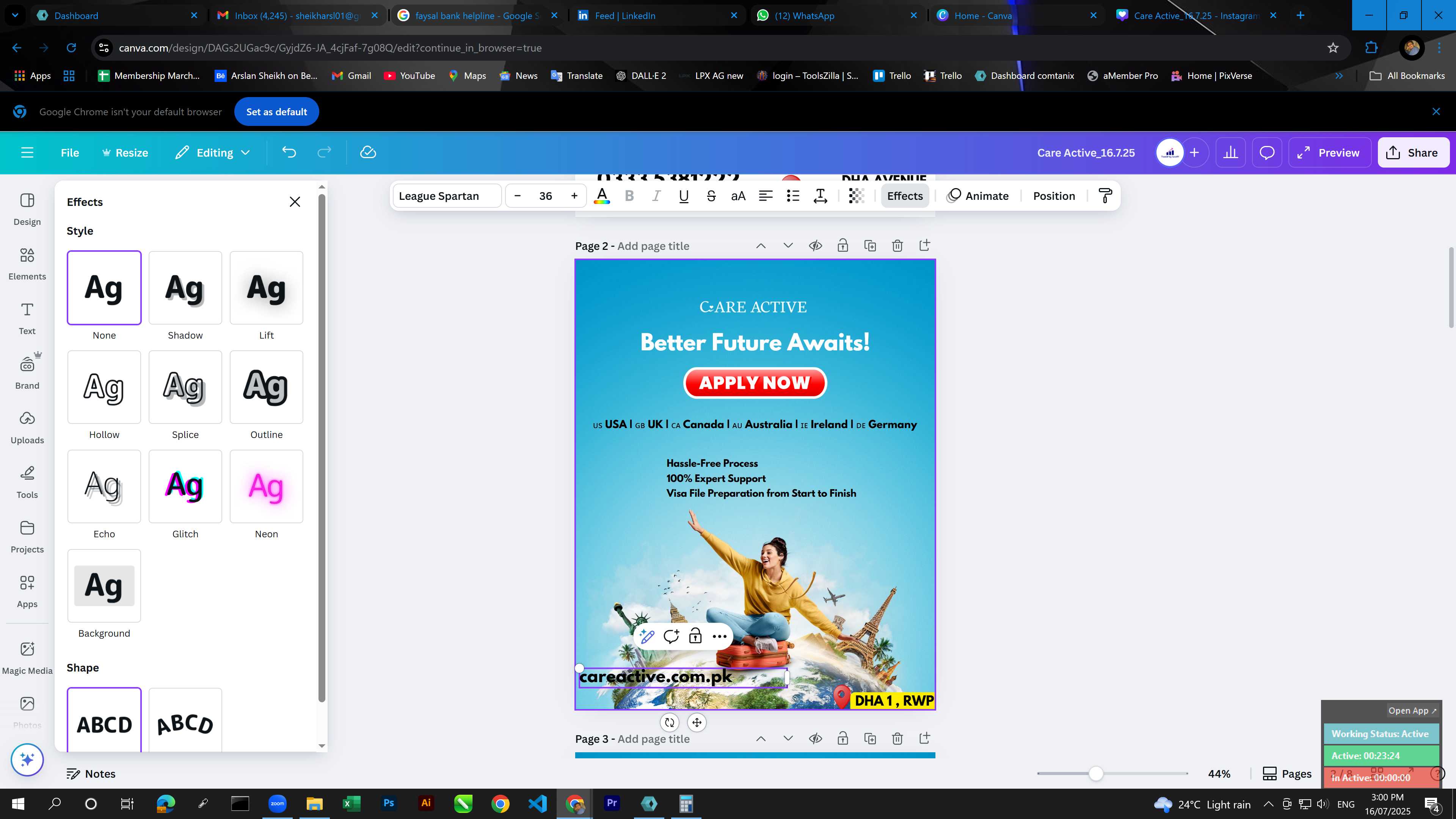Apply the Neon text style
1456x819 pixels.
(266, 486)
